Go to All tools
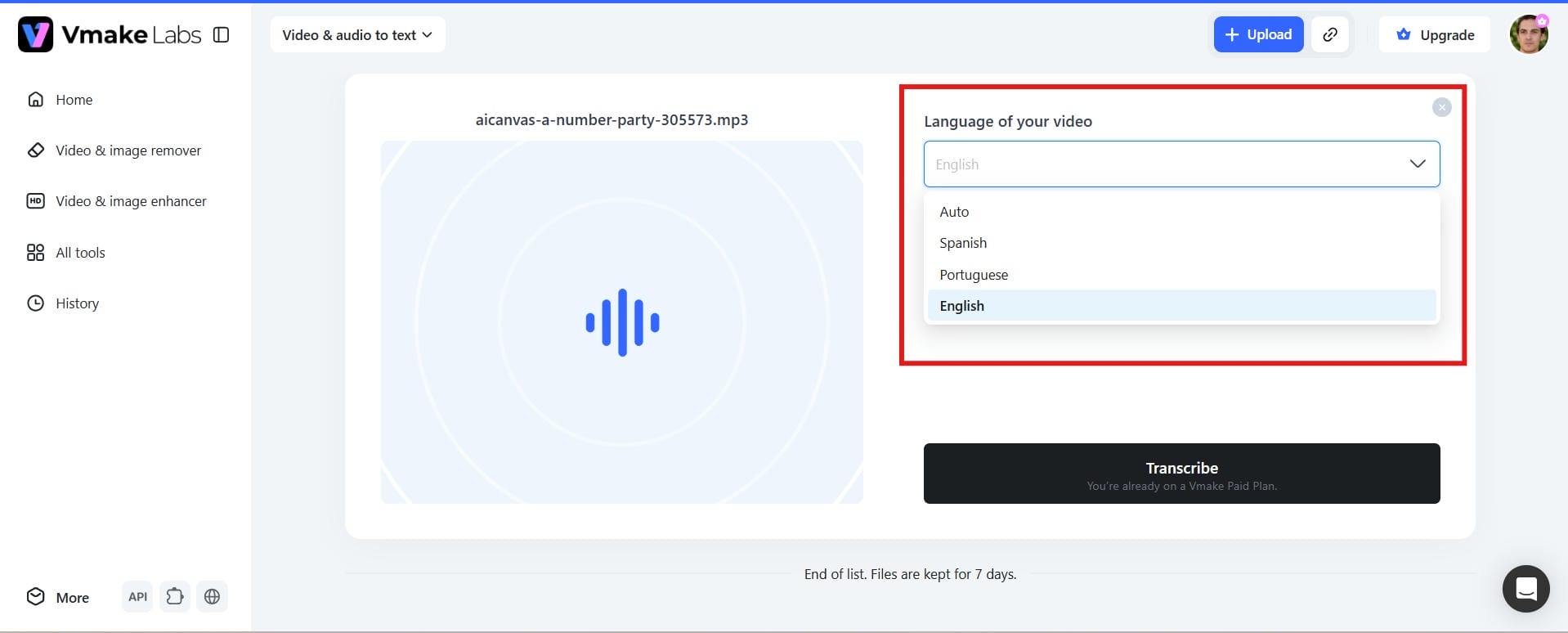 coord(66,253)
